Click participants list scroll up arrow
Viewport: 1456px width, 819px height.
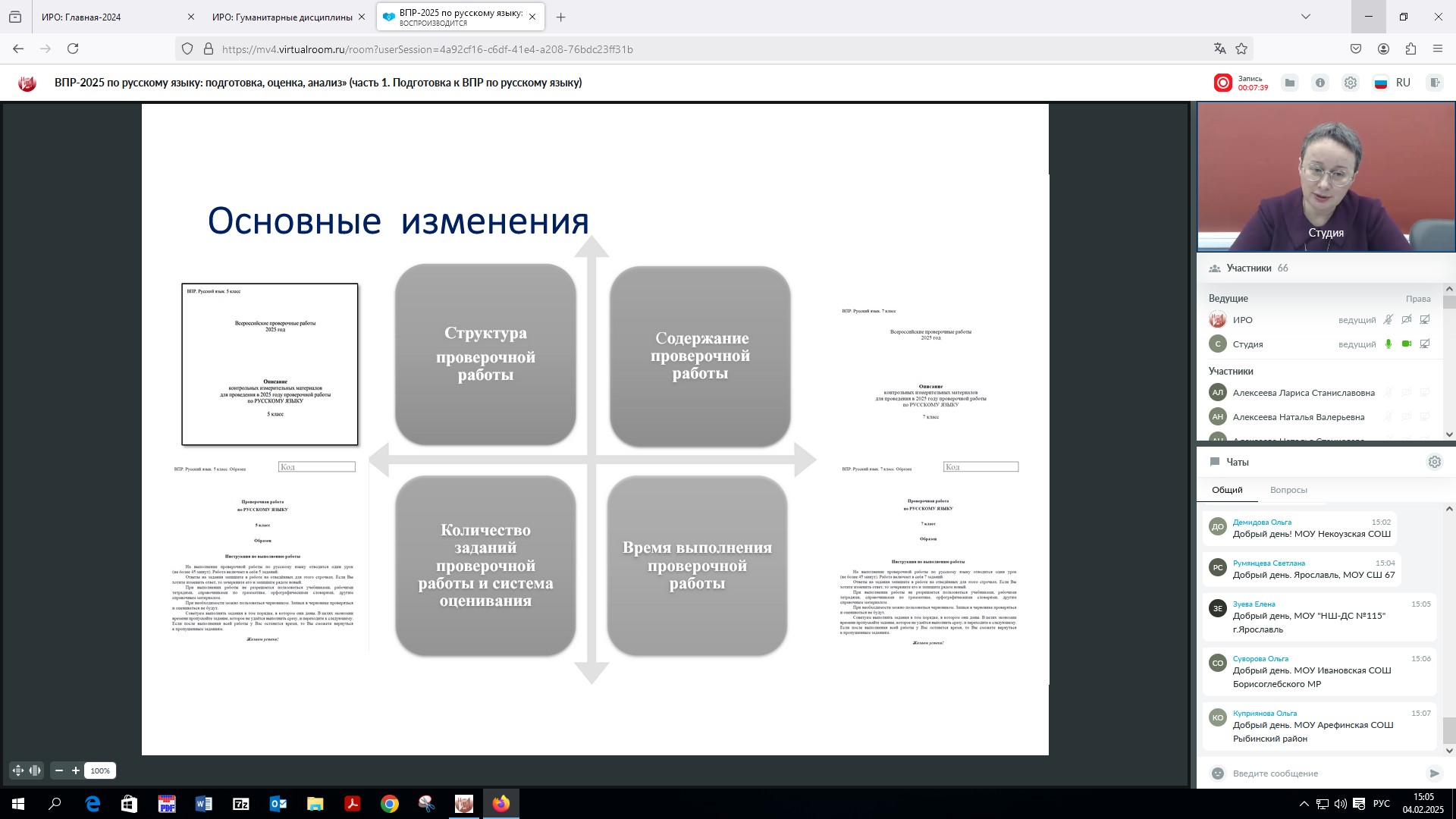(x=1449, y=289)
